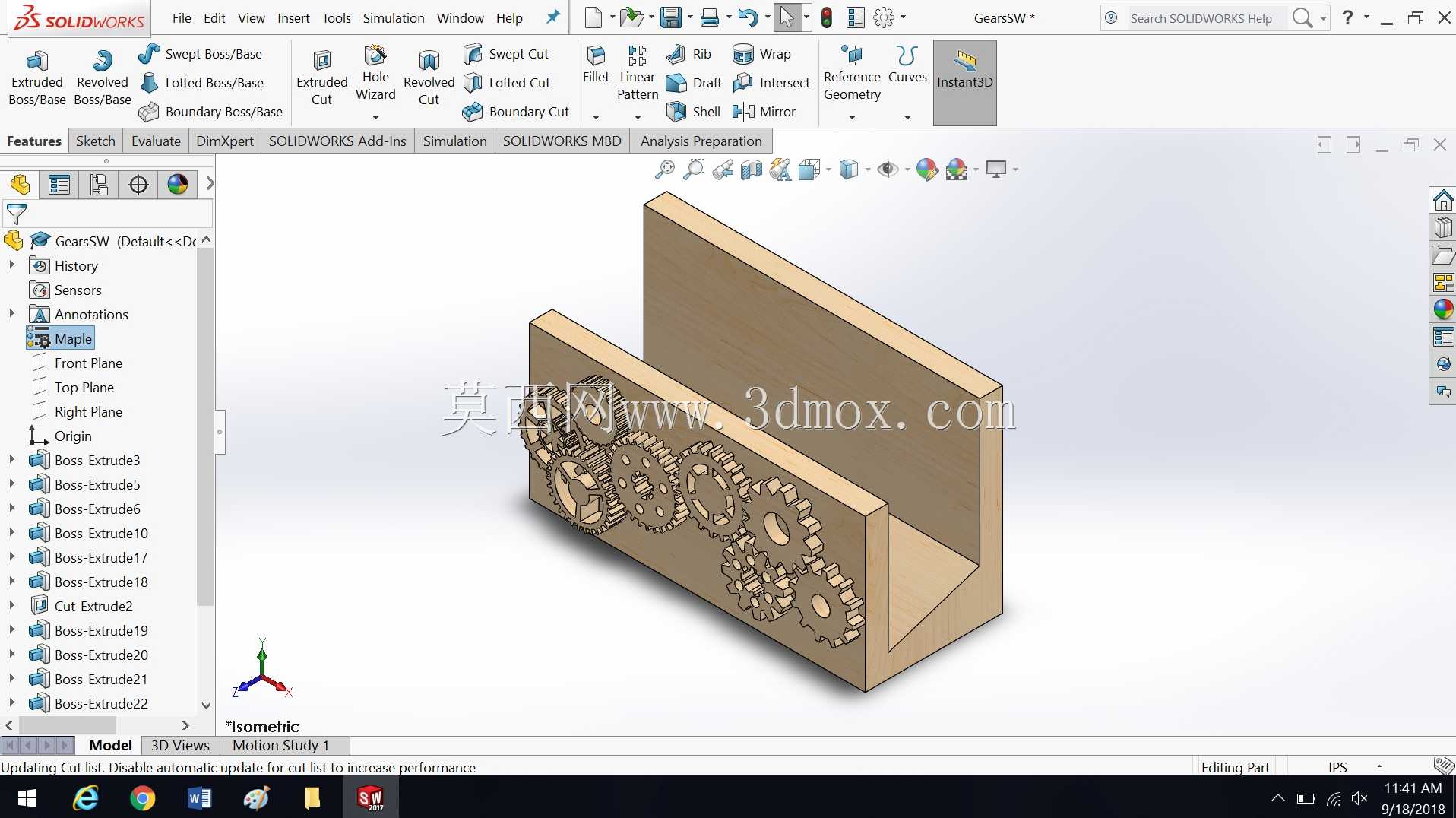
Task: Open the 3D Views tab
Action: 180,745
